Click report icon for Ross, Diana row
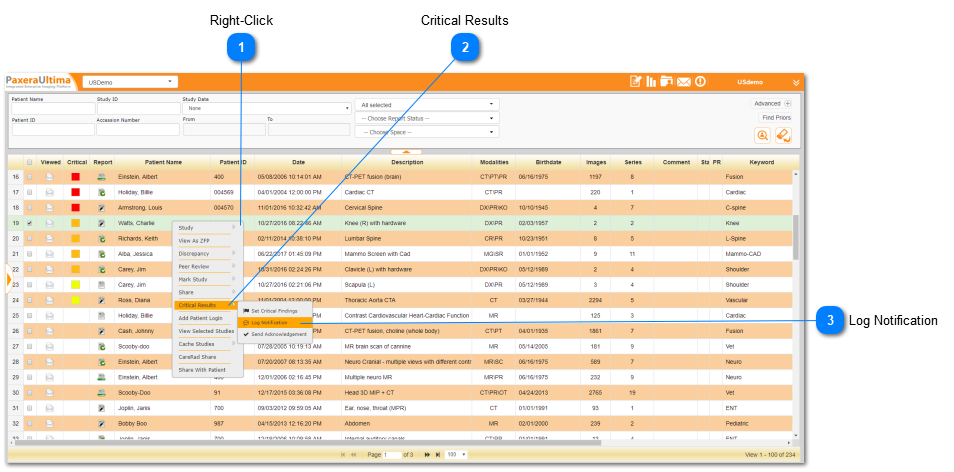954x472 pixels. pos(102,300)
